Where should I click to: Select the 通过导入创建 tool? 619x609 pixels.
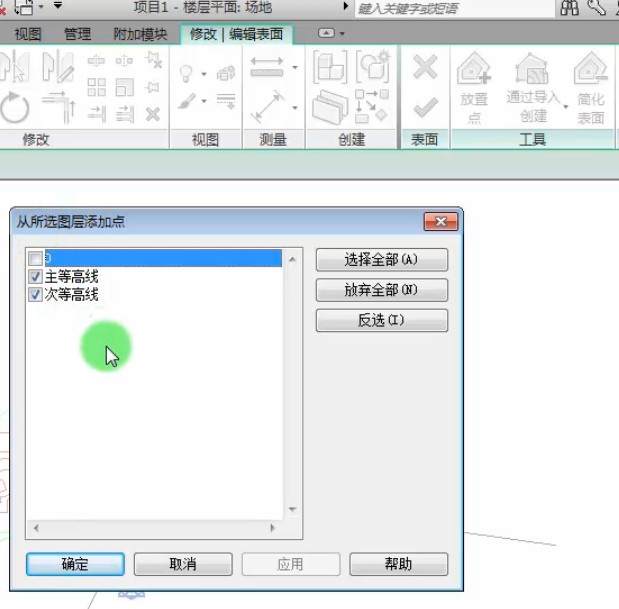[x=533, y=88]
